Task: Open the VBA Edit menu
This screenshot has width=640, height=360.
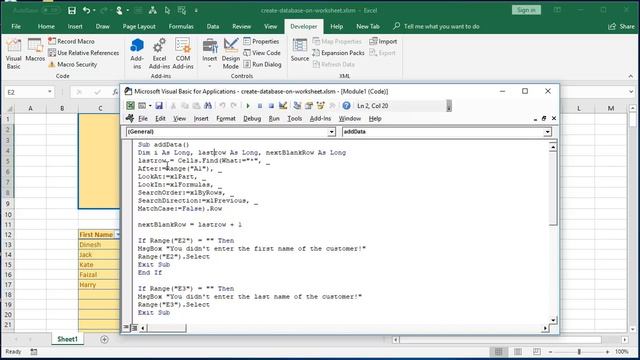Action: 160,118
